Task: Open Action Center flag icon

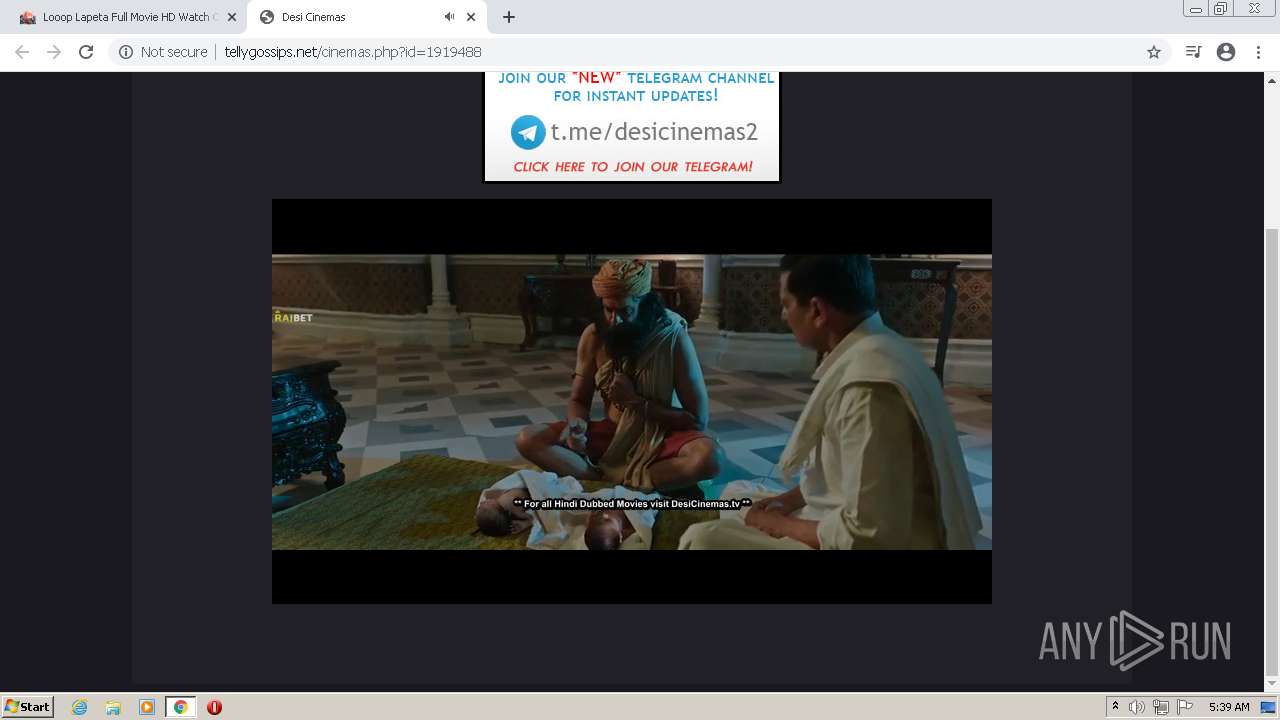Action: coord(1185,707)
